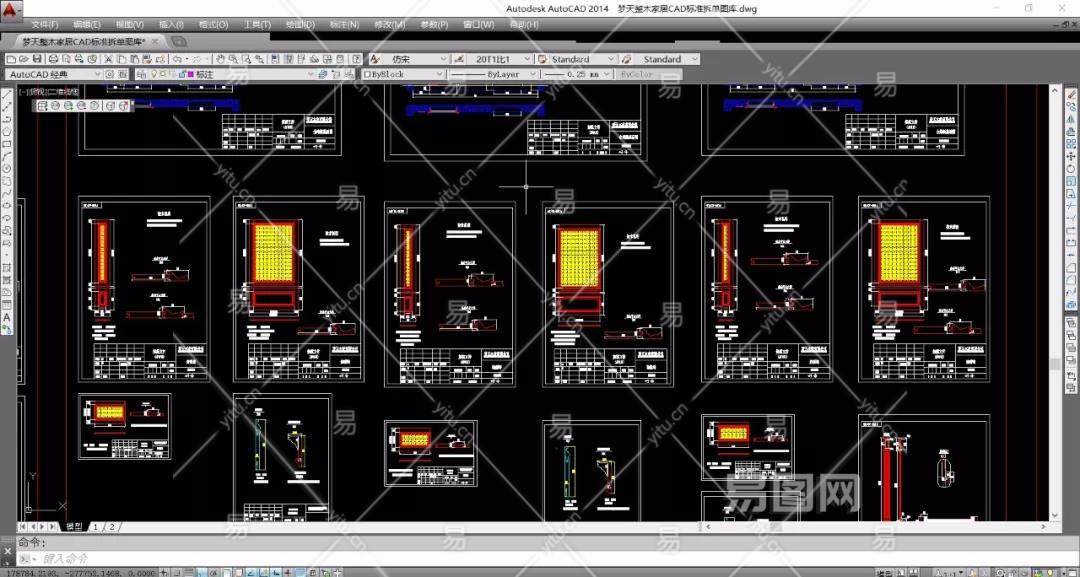This screenshot has width=1080, height=577.
Task: Toggle Dynamic Input in status bar
Action: coord(277,571)
